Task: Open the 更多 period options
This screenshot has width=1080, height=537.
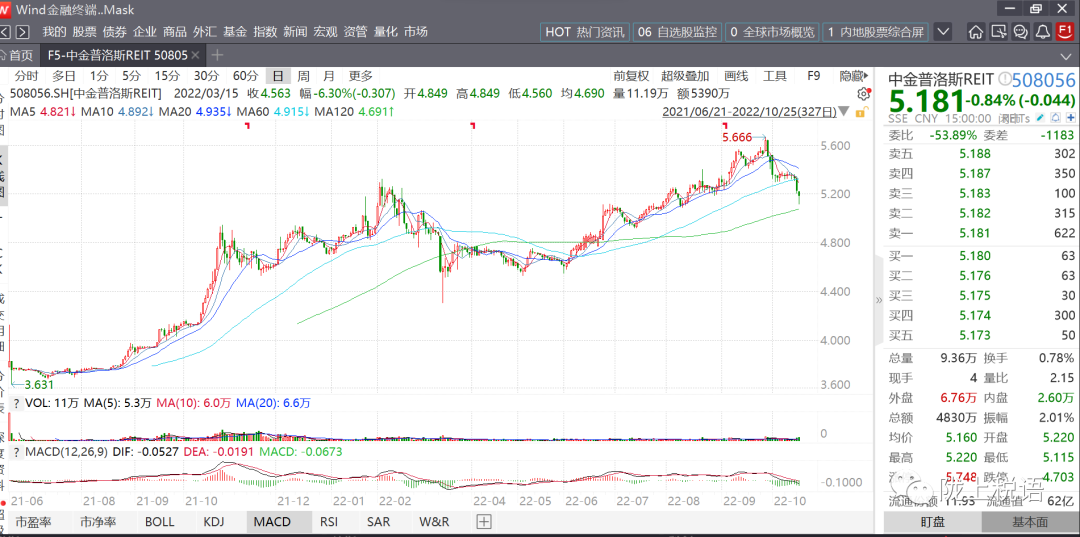Action: click(x=360, y=76)
